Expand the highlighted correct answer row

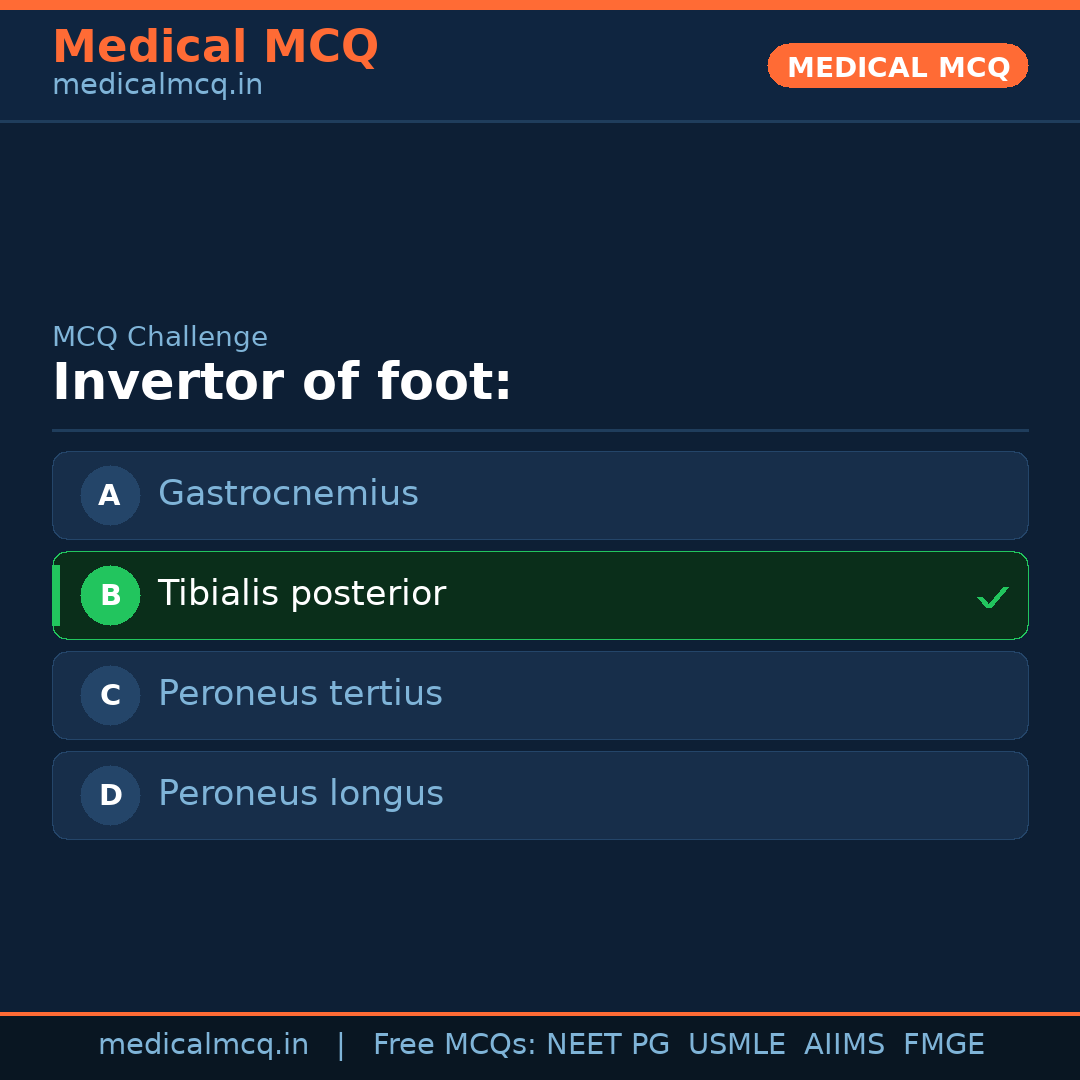(540, 595)
